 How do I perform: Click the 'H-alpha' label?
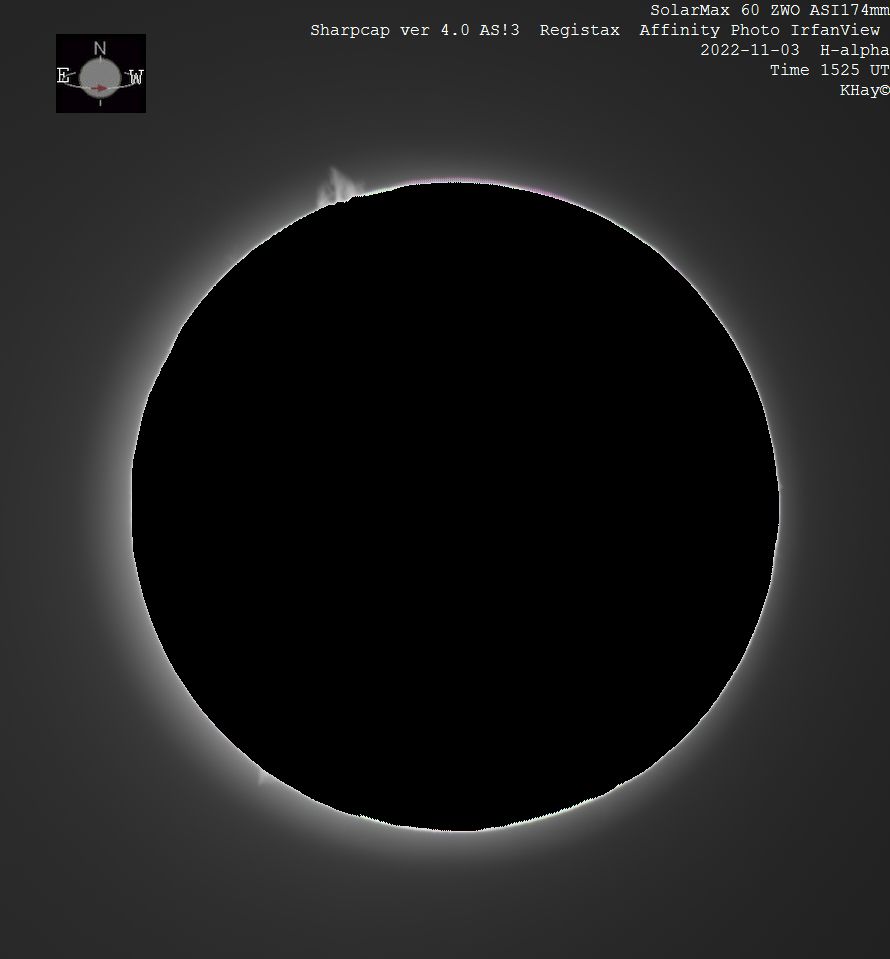[853, 50]
